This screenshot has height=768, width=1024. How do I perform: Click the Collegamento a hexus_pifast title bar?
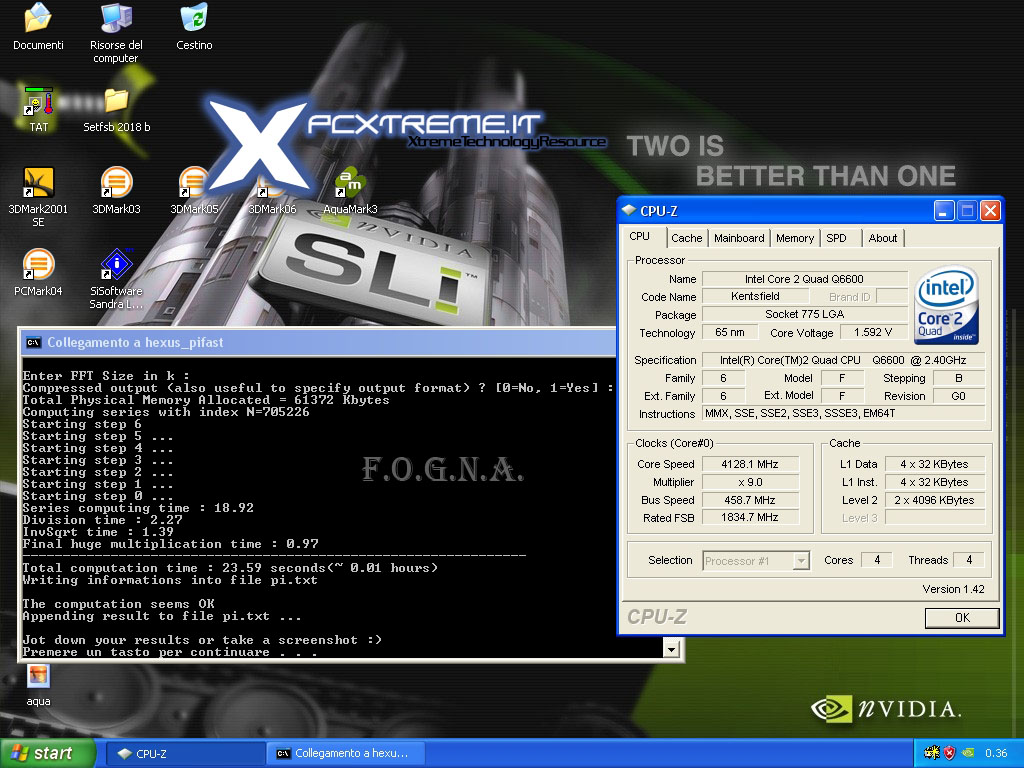coord(320,342)
